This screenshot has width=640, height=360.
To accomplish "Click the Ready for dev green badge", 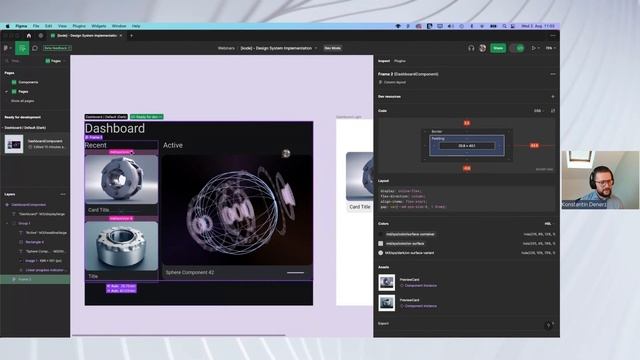I will 147,117.
